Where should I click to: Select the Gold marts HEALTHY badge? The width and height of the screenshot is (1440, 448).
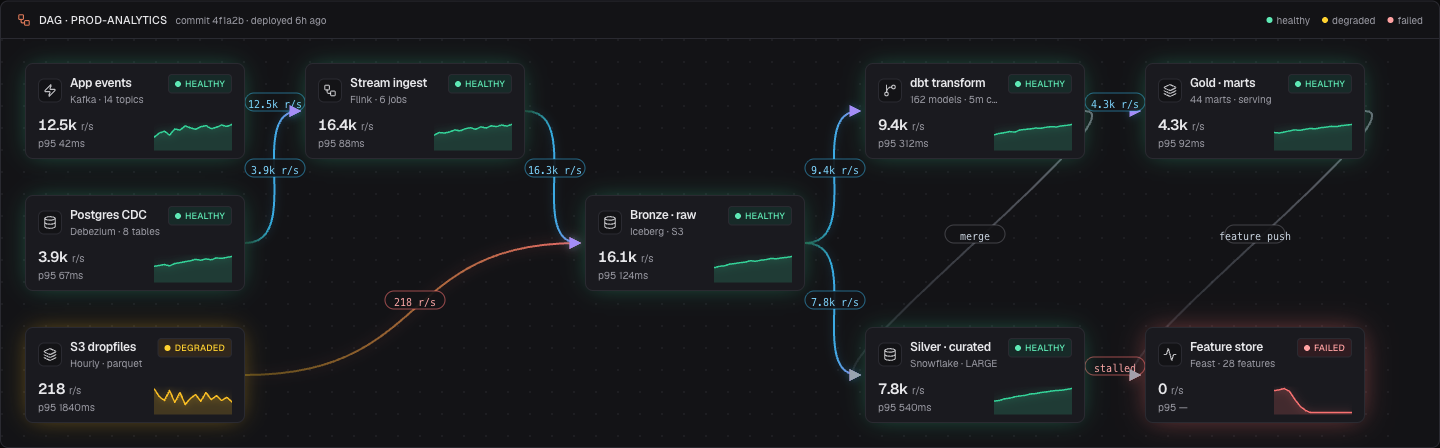pyautogui.click(x=1320, y=84)
